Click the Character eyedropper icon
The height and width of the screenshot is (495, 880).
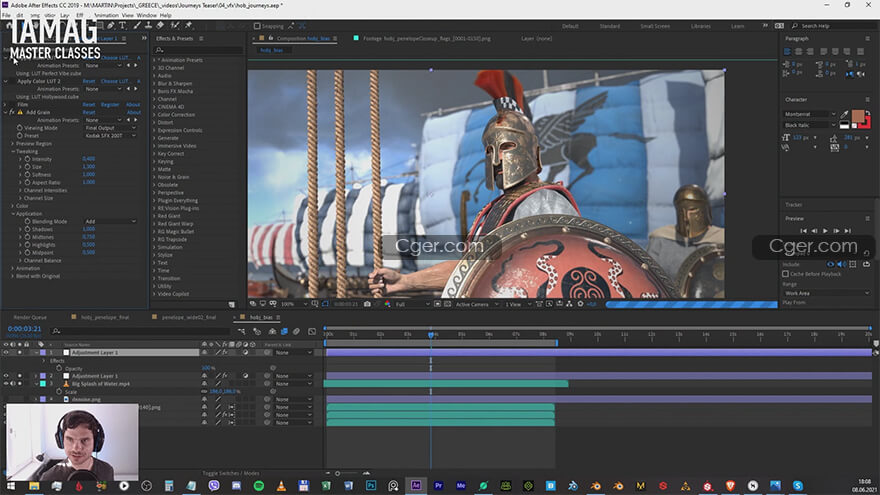[x=844, y=114]
